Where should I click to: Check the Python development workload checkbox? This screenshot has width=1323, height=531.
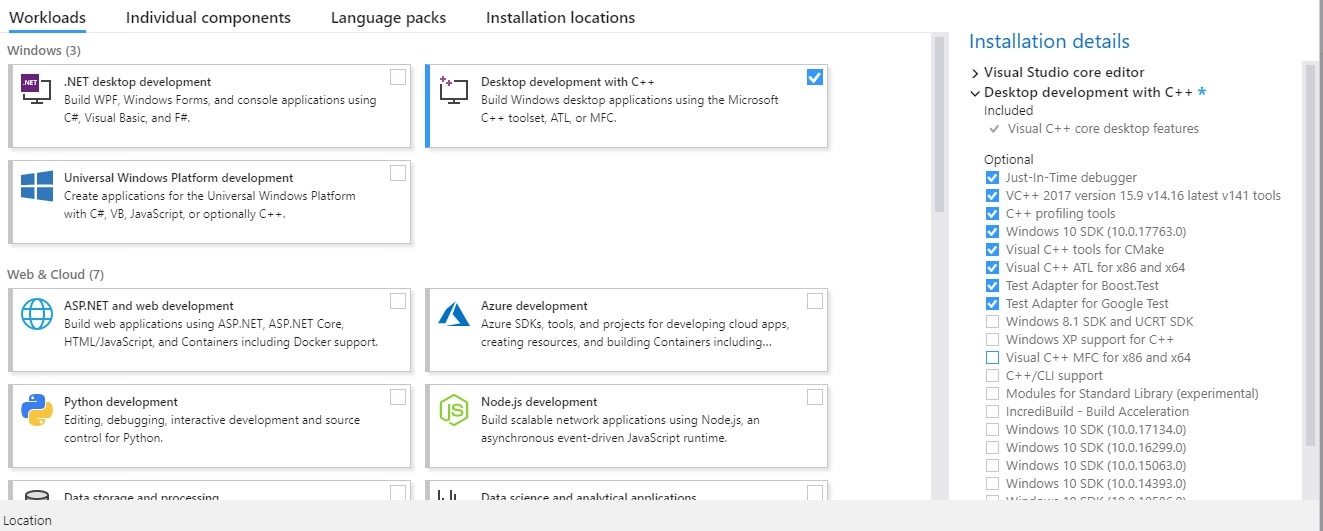pos(398,397)
